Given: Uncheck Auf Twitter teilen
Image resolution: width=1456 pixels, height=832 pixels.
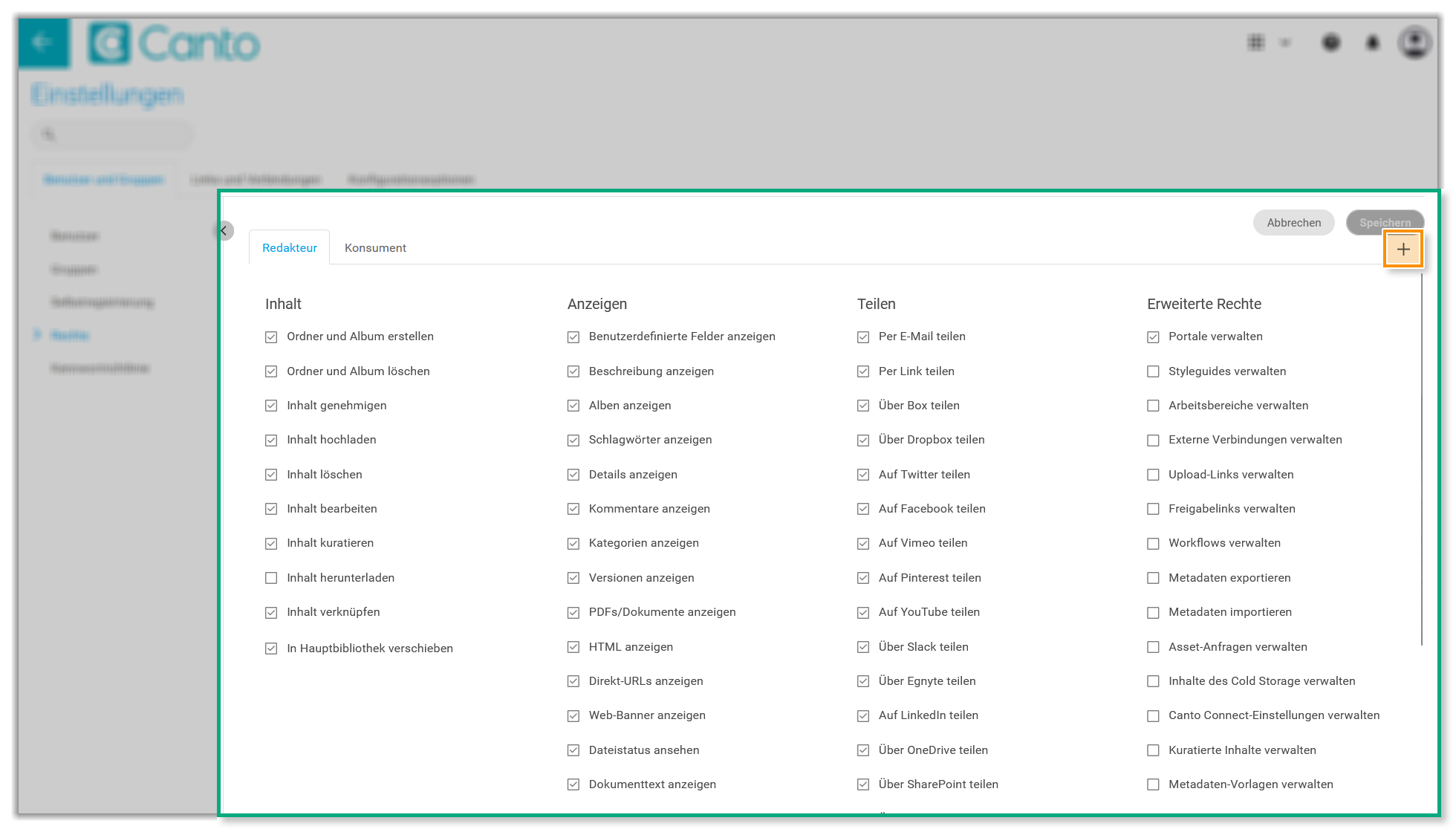Looking at the screenshot, I should [863, 475].
